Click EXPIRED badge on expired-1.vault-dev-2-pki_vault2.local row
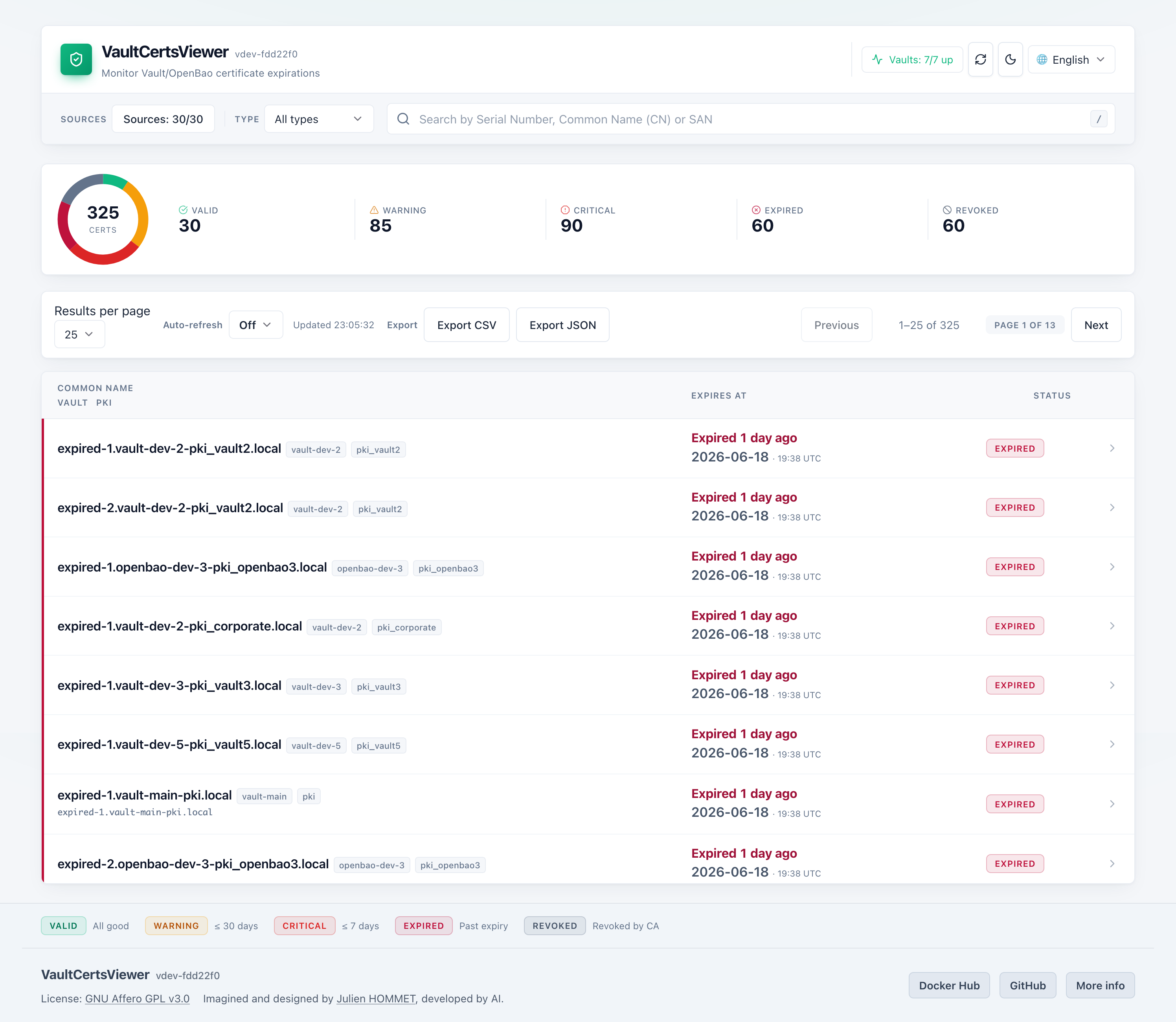 pos(1014,448)
